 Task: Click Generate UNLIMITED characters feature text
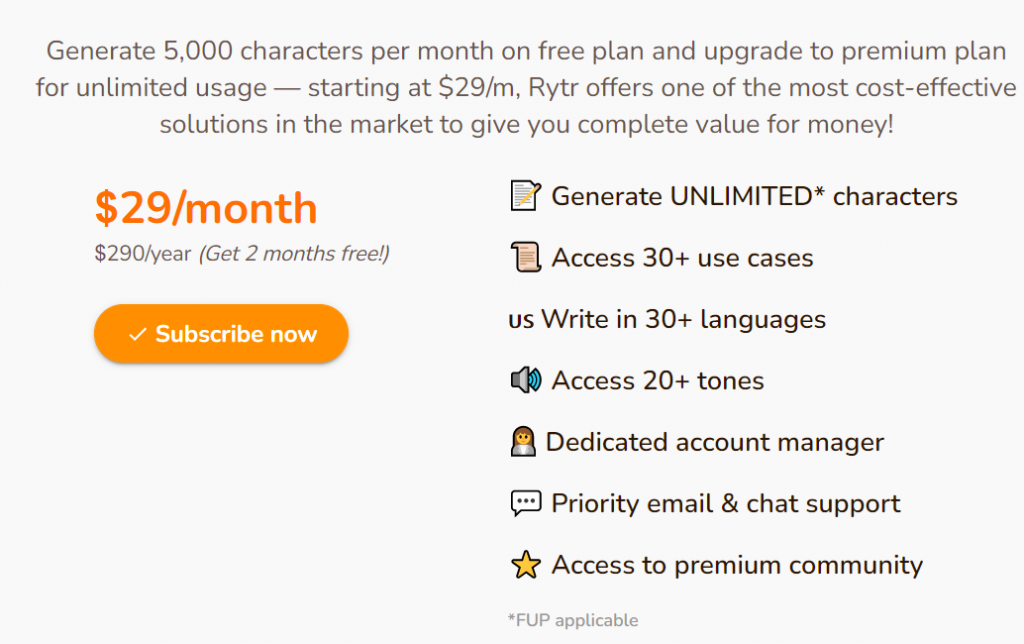point(754,197)
